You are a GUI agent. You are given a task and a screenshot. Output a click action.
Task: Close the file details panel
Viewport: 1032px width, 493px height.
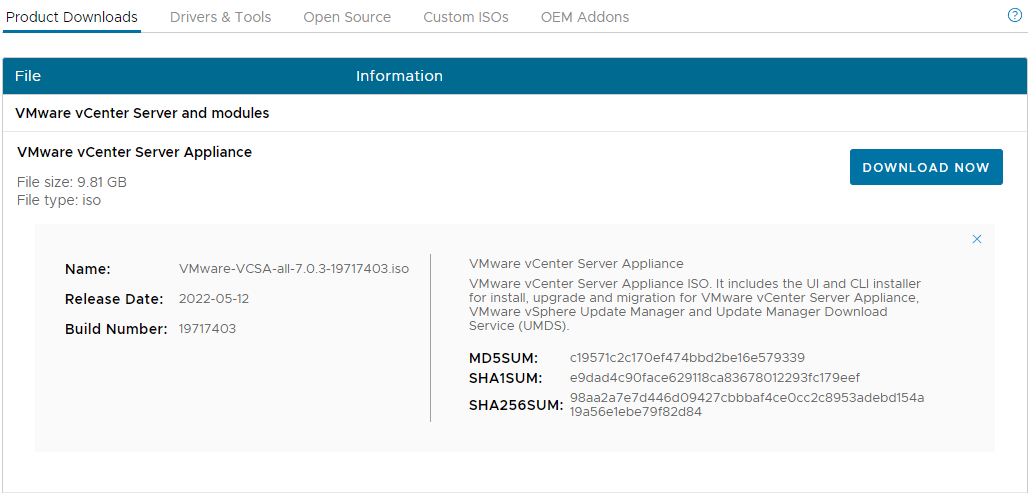(977, 239)
